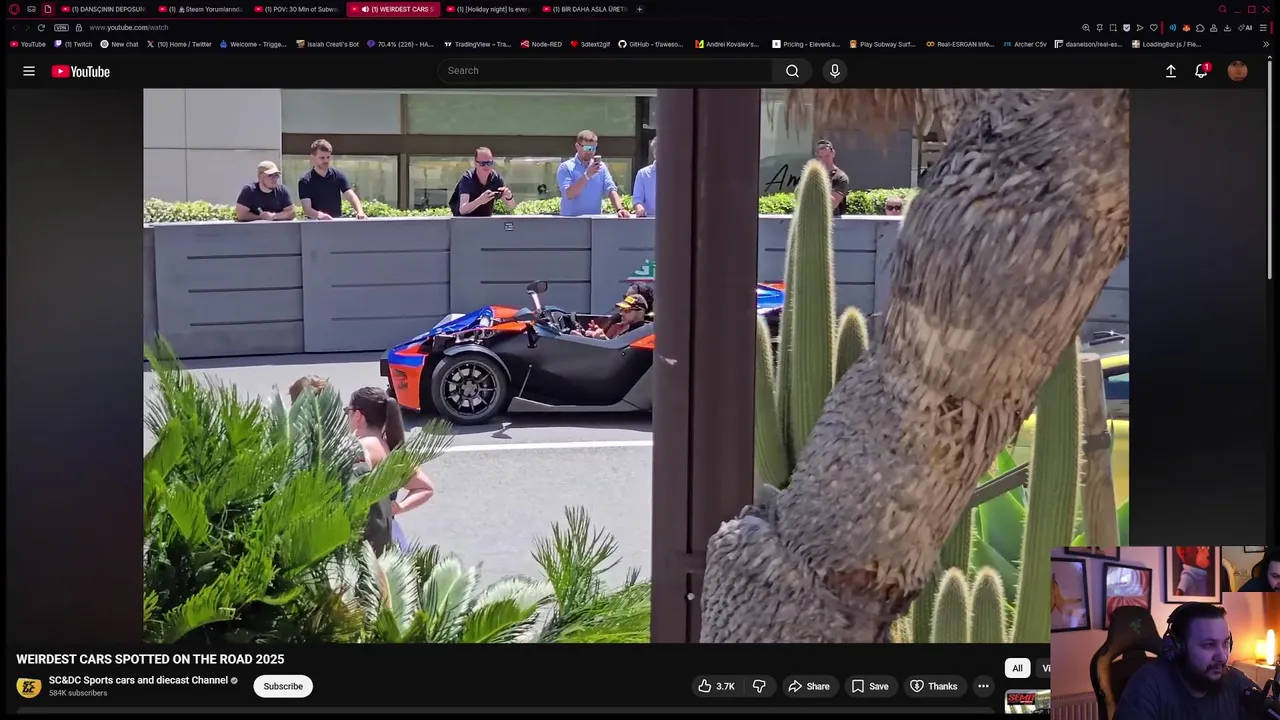Open SC&DC Sports cars and diecast Channel
This screenshot has width=1280, height=720.
coord(138,680)
